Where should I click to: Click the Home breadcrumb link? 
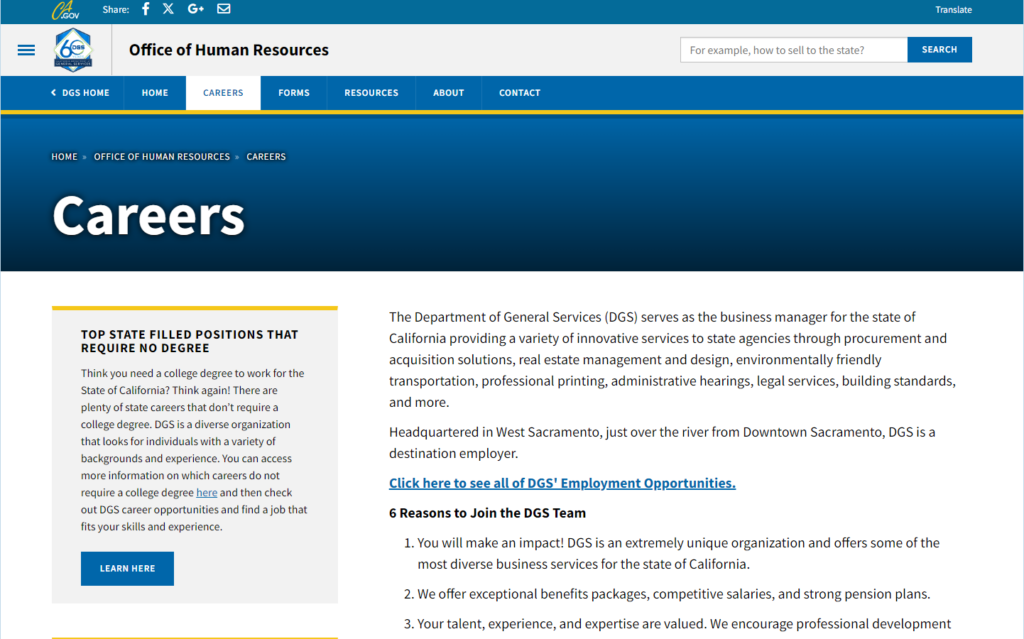coord(64,157)
